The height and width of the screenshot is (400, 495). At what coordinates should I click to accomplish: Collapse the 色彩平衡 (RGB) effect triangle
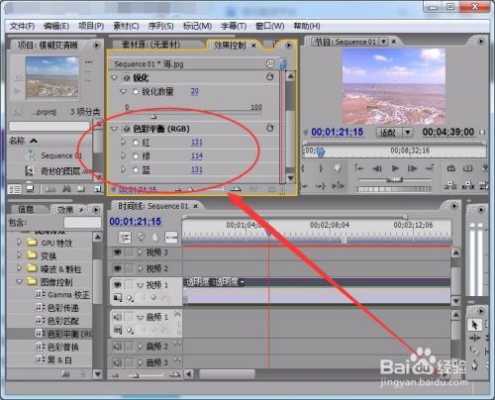coord(115,129)
